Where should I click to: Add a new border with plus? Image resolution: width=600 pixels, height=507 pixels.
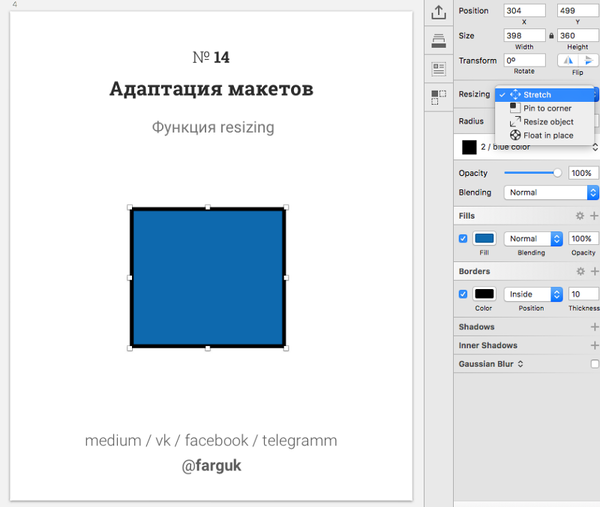594,272
